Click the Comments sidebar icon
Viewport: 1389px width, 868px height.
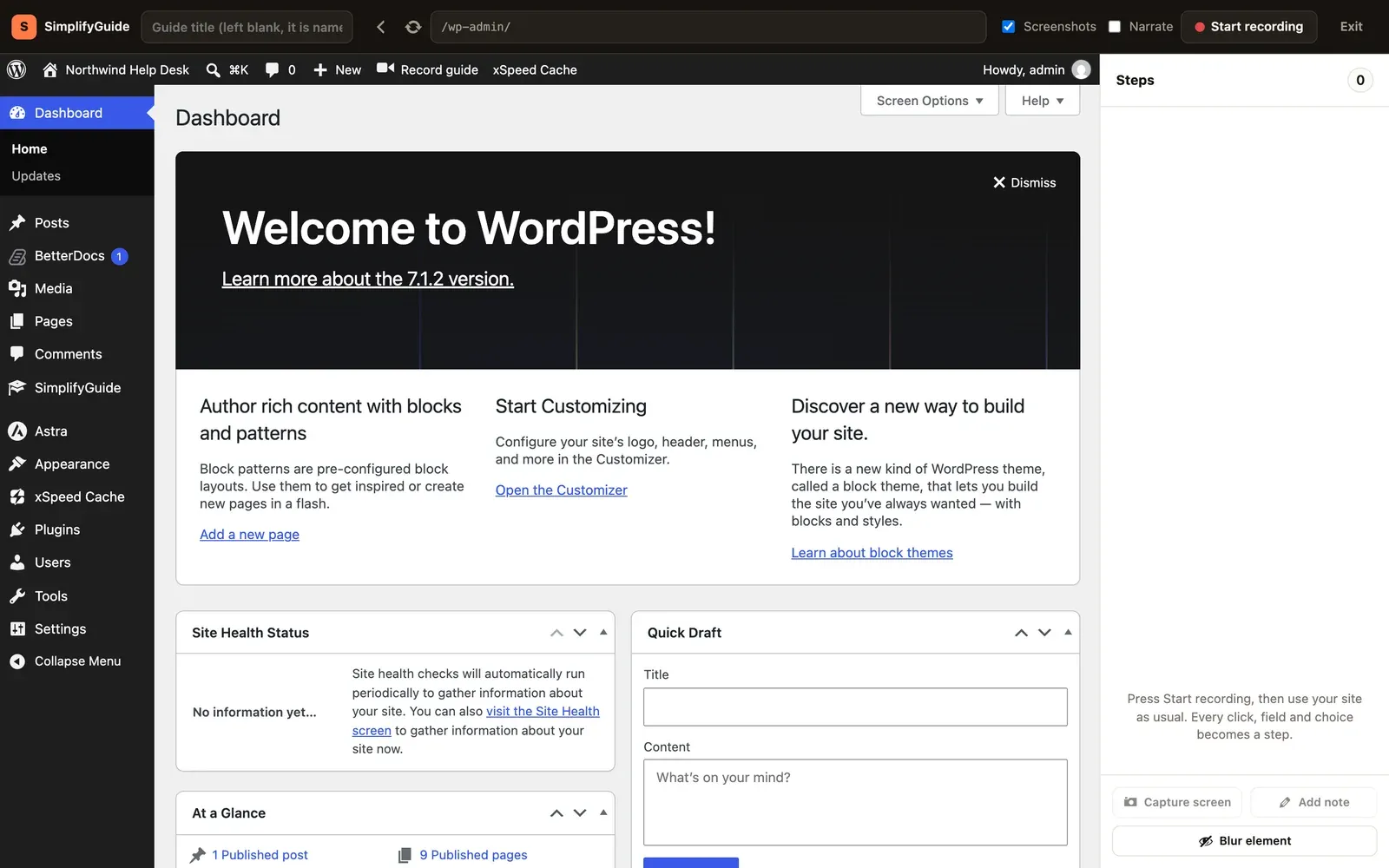pos(17,354)
